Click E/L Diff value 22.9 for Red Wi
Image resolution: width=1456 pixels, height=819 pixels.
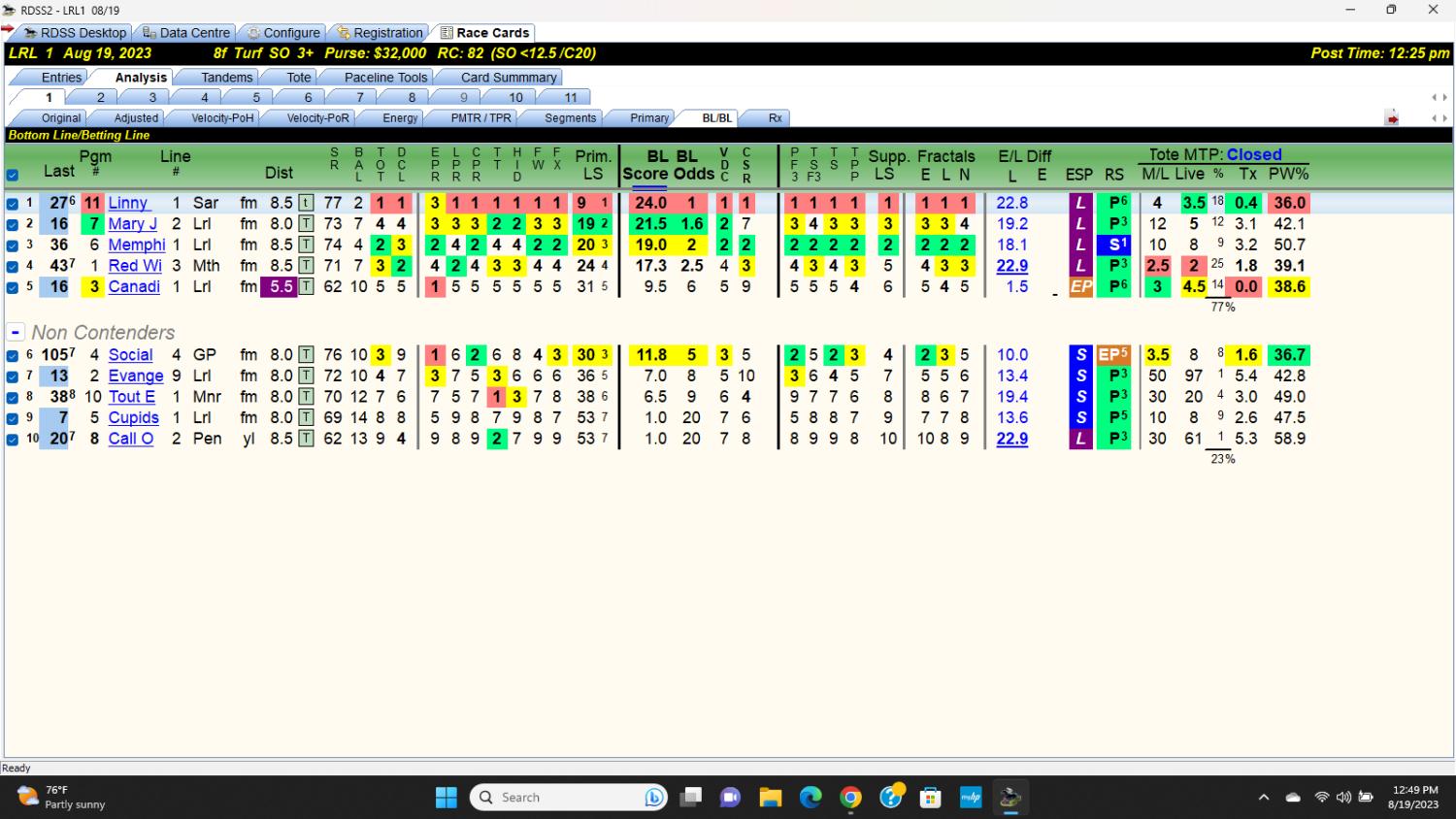1011,266
